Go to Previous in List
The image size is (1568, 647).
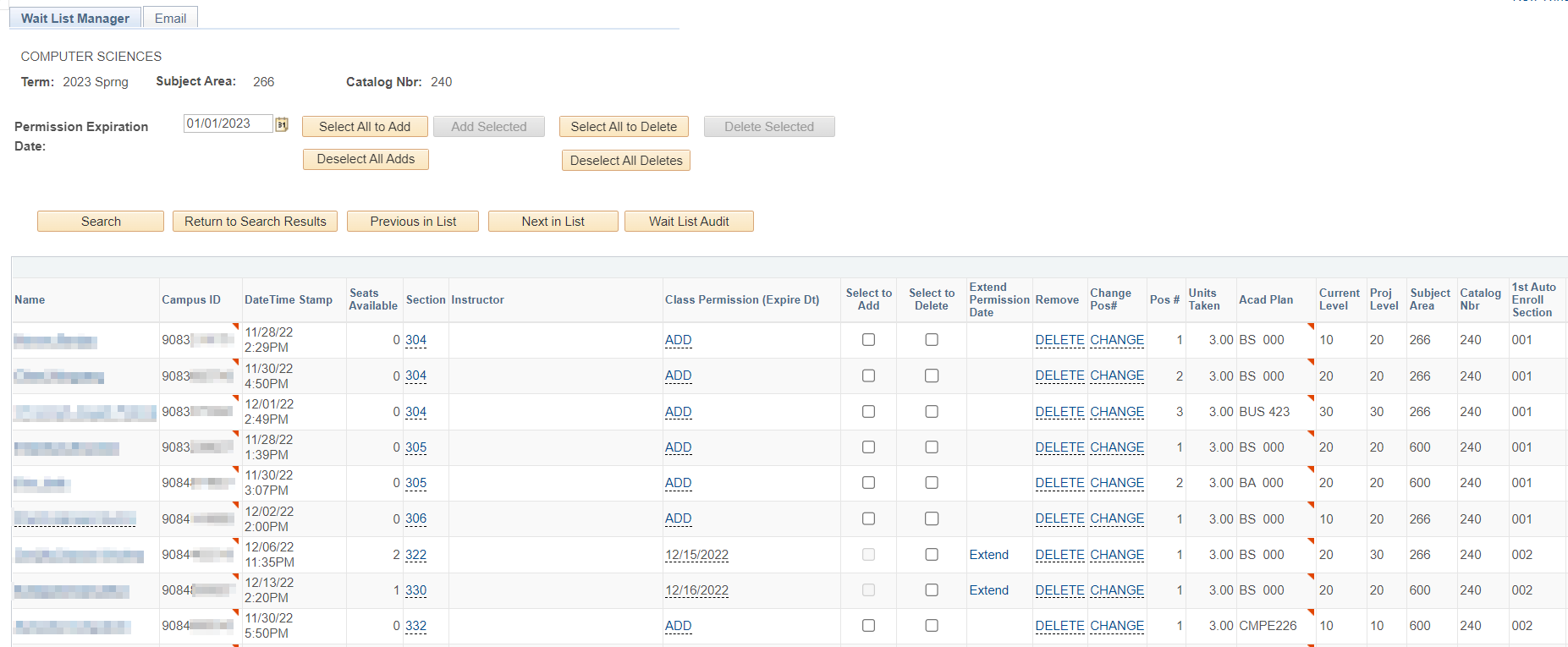[413, 222]
